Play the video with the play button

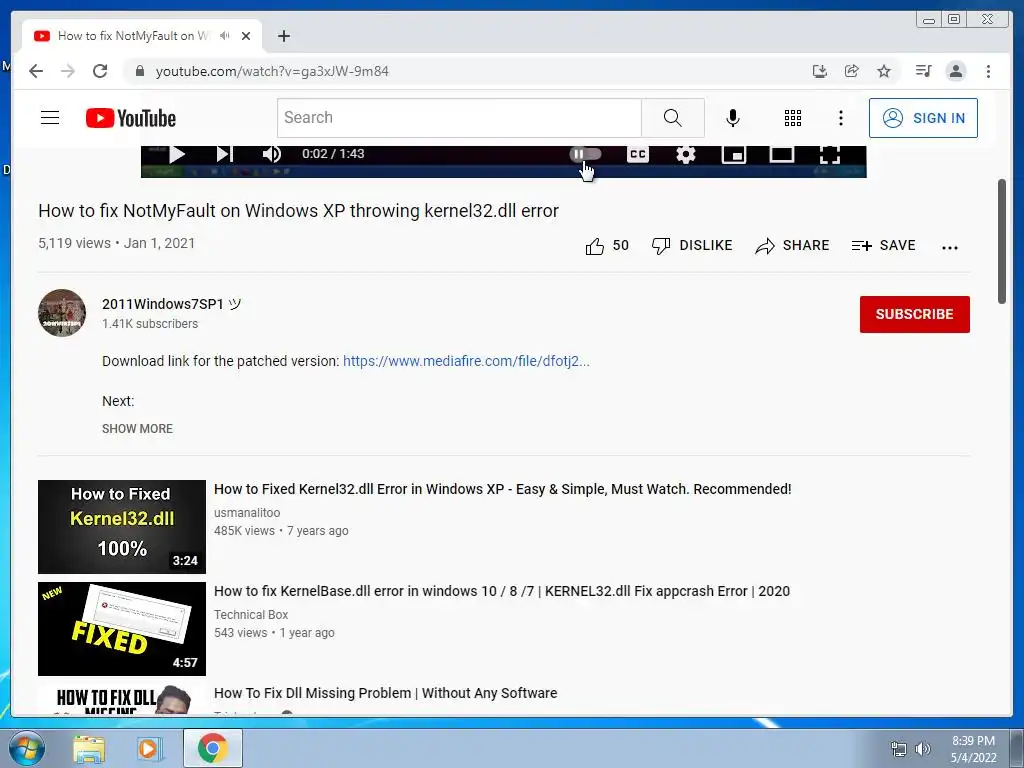click(x=177, y=154)
